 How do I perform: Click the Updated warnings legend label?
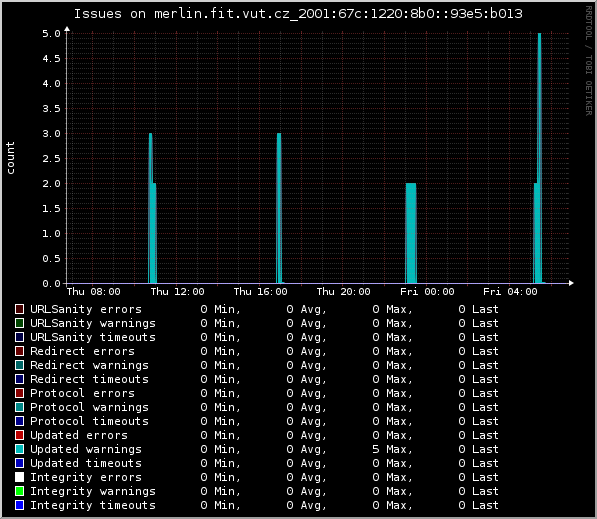86,449
